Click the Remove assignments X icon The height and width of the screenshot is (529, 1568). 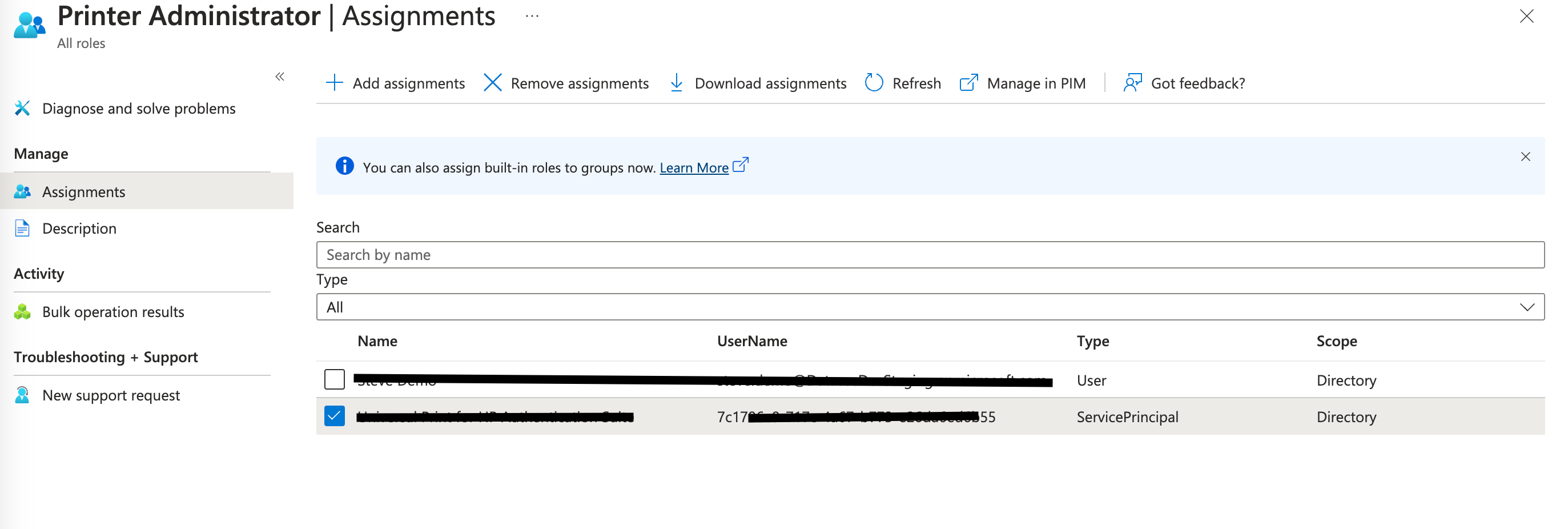pyautogui.click(x=492, y=83)
